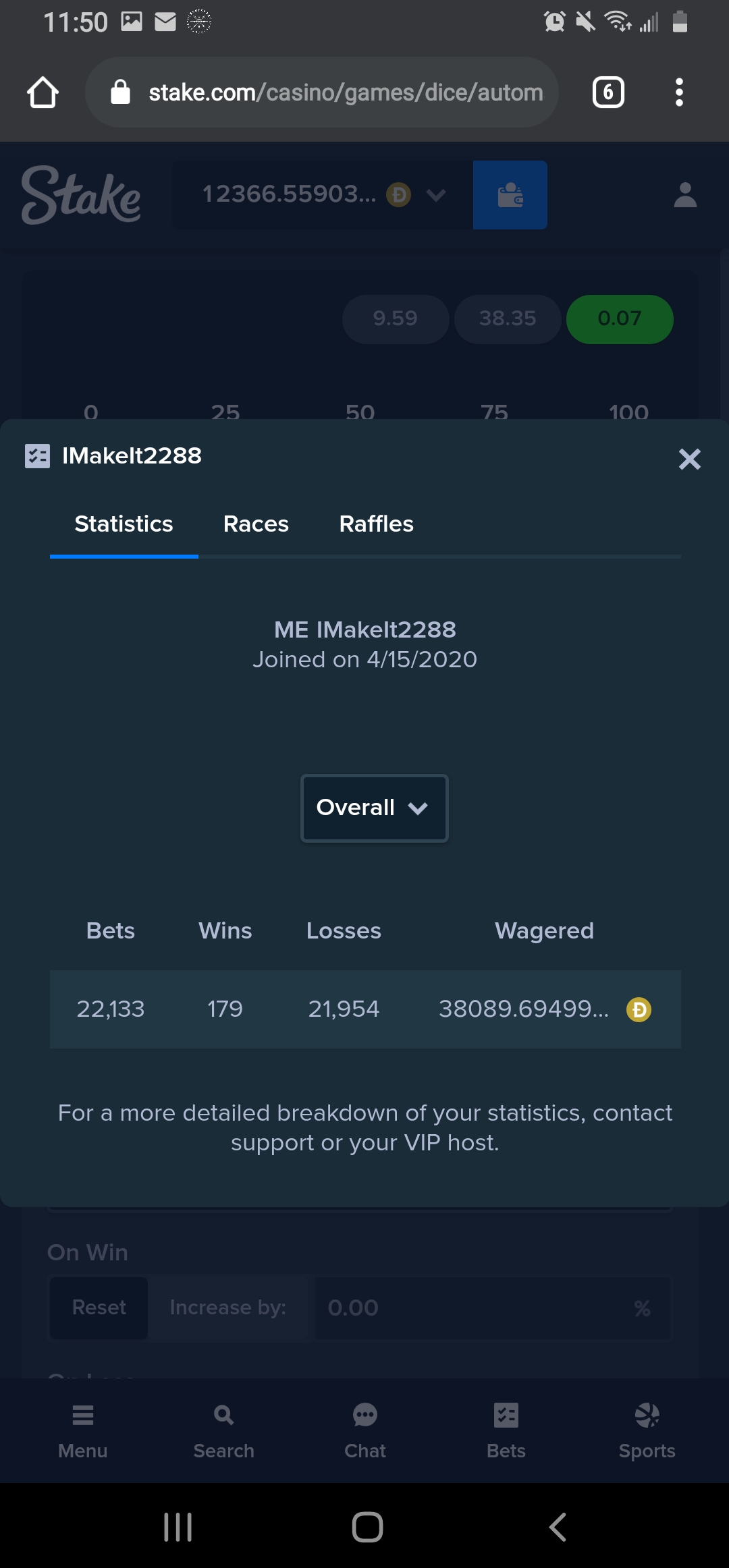Click the Stake logo

81,195
